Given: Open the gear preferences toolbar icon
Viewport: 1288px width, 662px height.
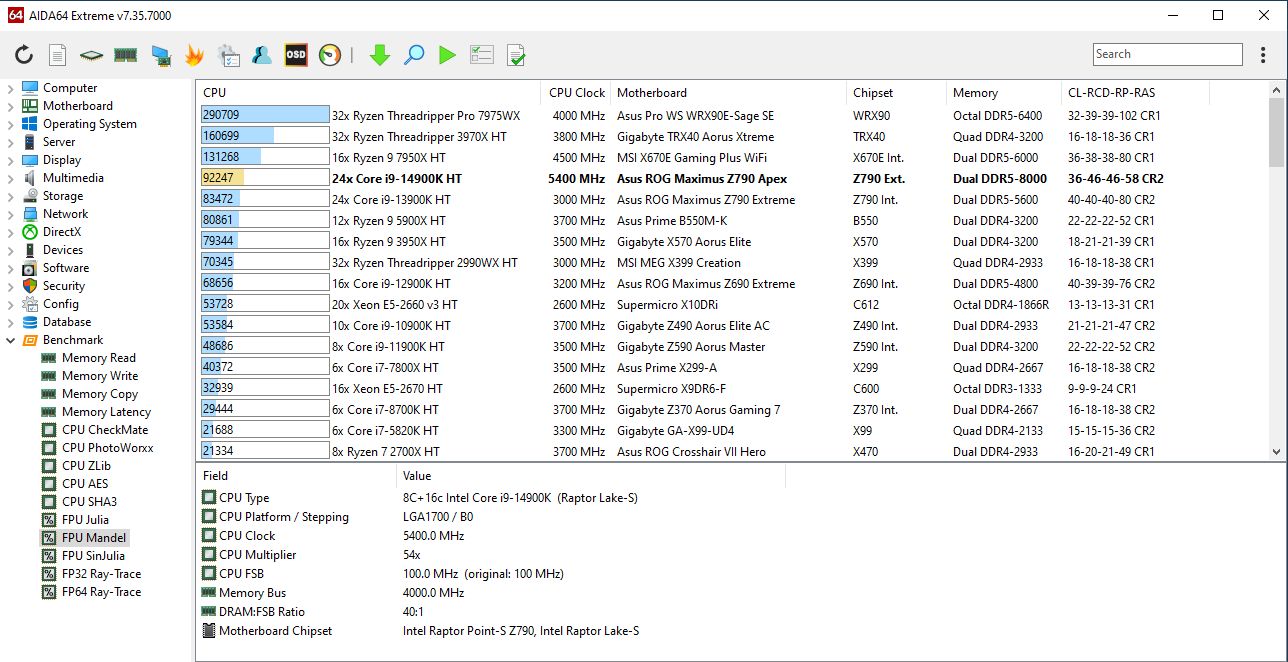Looking at the screenshot, I should [x=228, y=55].
